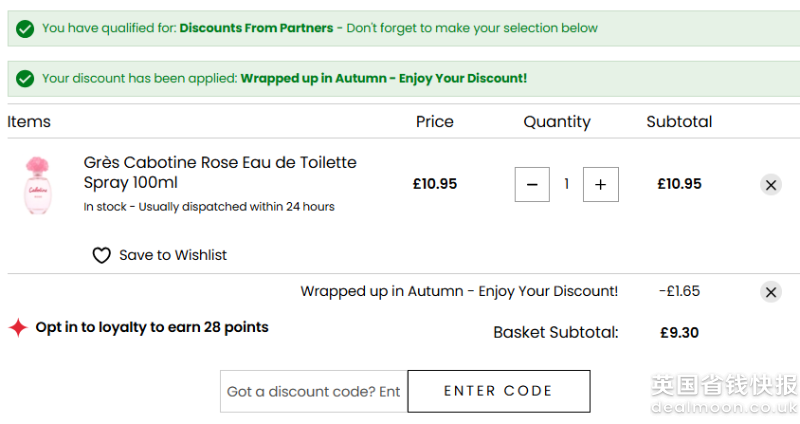This screenshot has width=800, height=424.
Task: Click the heart wishlist icon
Action: pyautogui.click(x=101, y=256)
